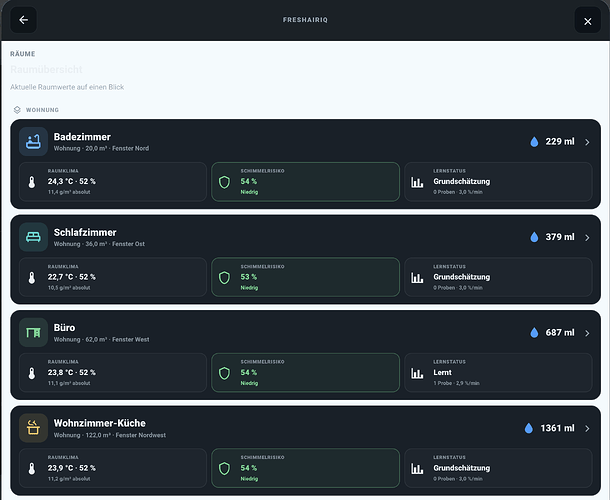Click the shield icon in Badezimmer Schimmelrisiko
The height and width of the screenshot is (500, 610).
pyautogui.click(x=224, y=182)
